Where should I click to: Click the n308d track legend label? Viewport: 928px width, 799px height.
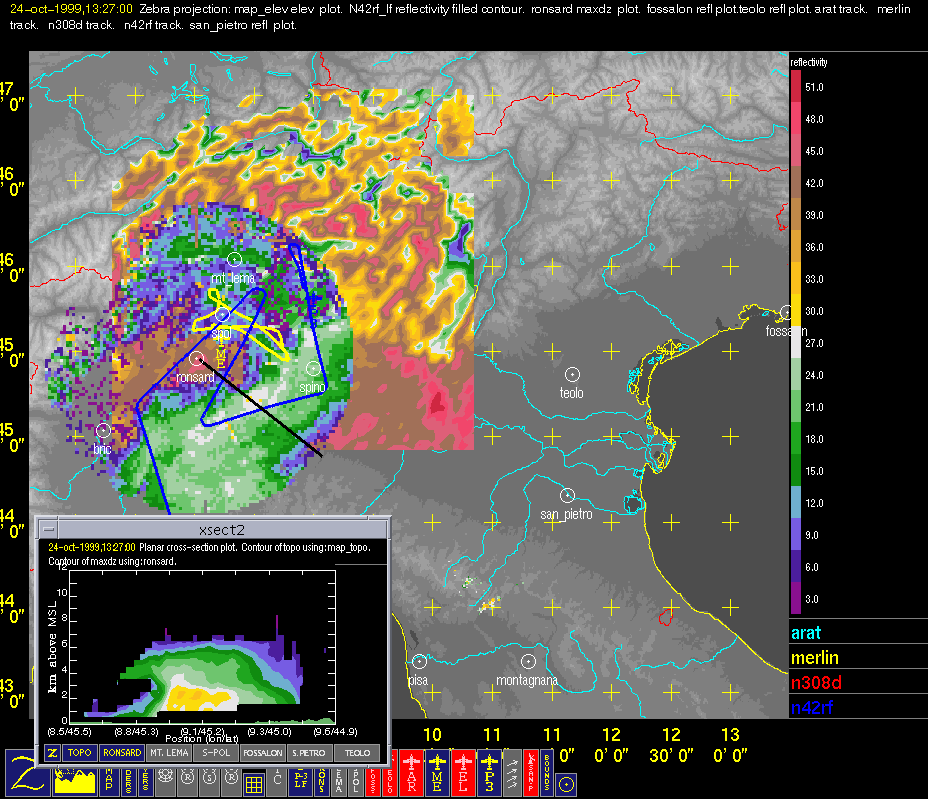(x=816, y=682)
